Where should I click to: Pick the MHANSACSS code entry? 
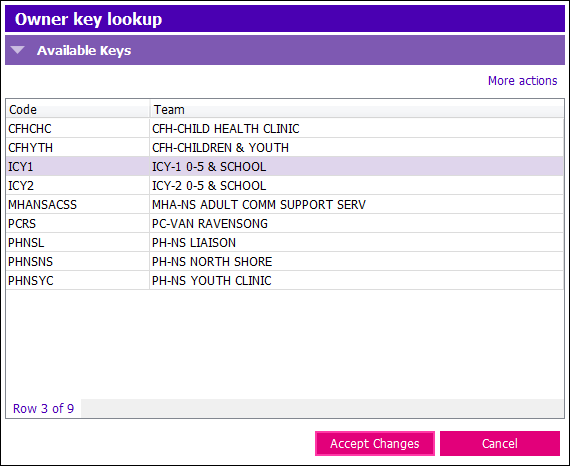point(43,205)
